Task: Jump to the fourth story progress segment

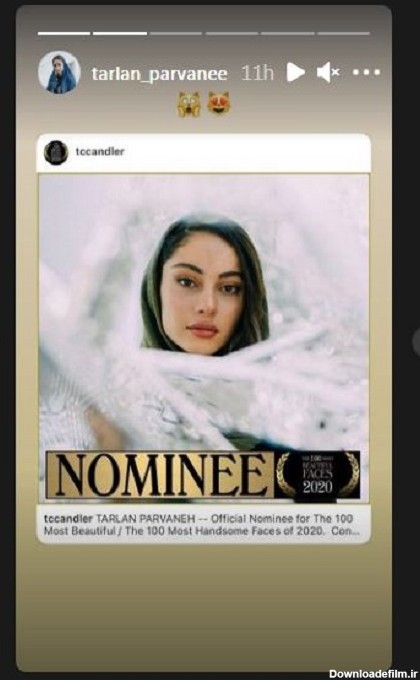Action: coord(232,33)
